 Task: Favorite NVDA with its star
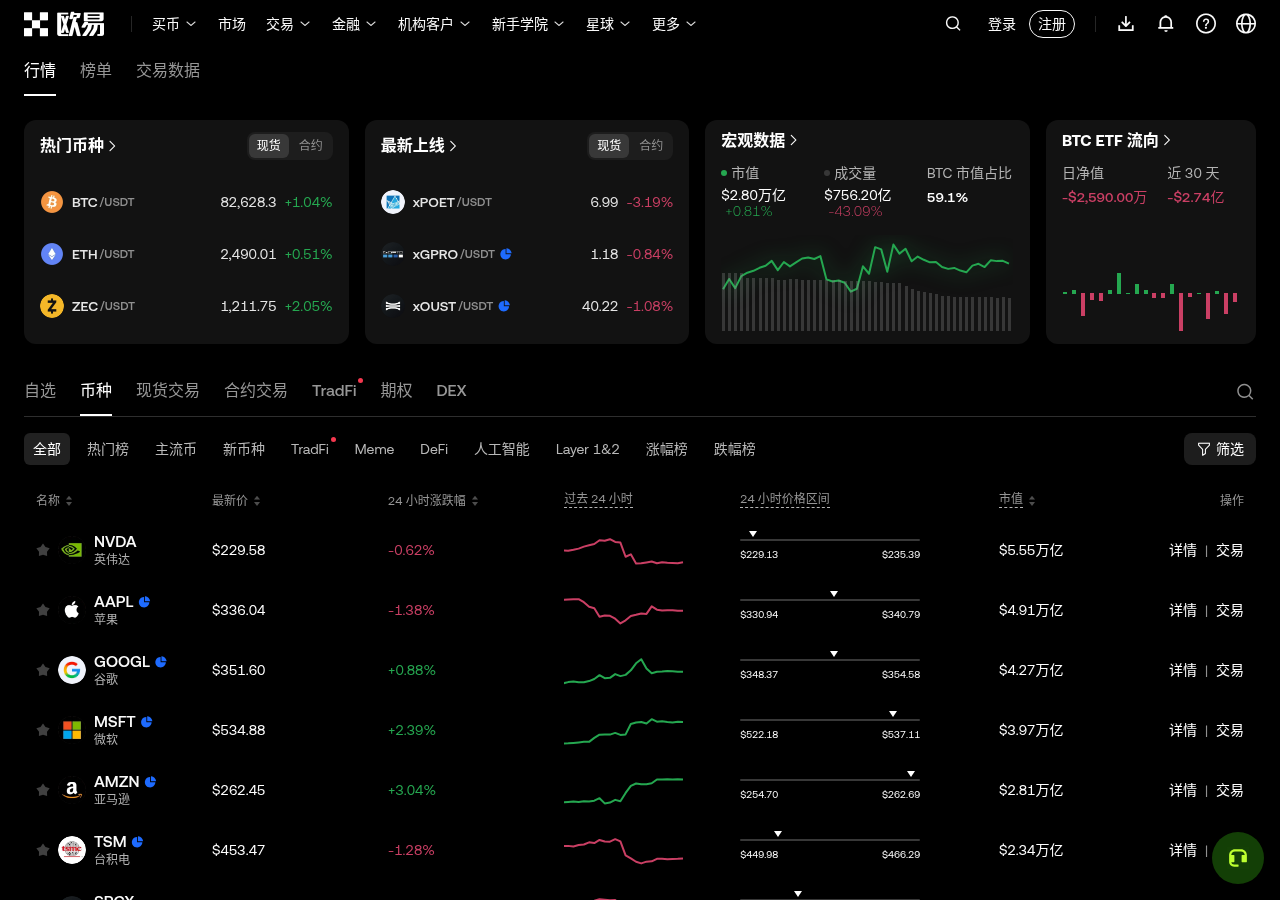(43, 550)
